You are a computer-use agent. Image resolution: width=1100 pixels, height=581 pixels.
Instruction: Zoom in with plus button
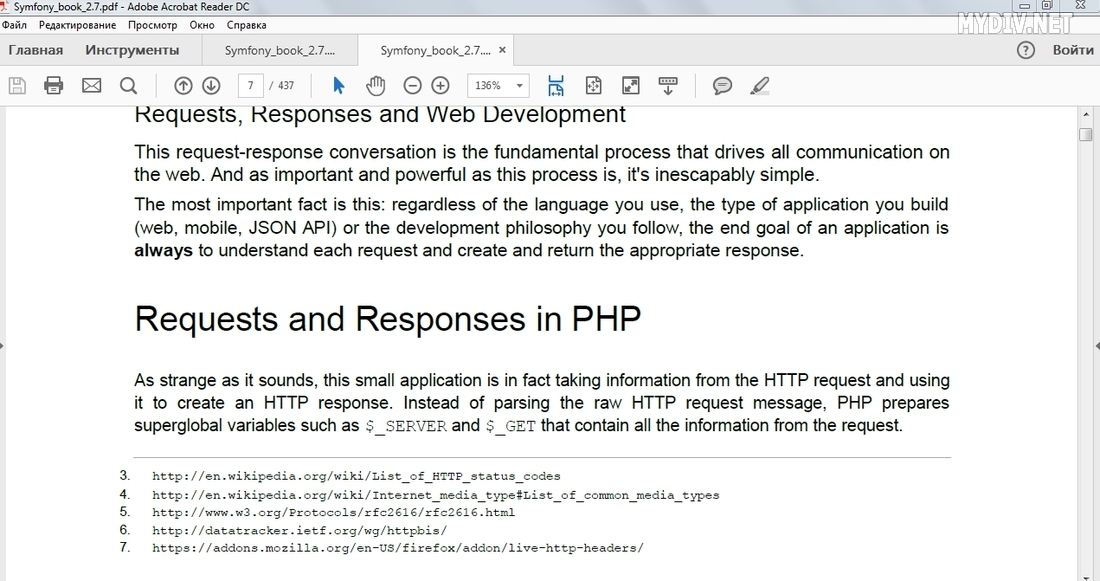(440, 86)
